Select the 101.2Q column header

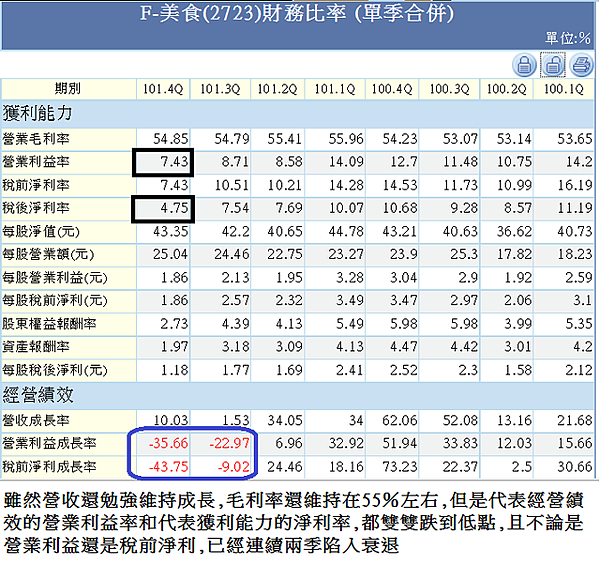[277, 89]
